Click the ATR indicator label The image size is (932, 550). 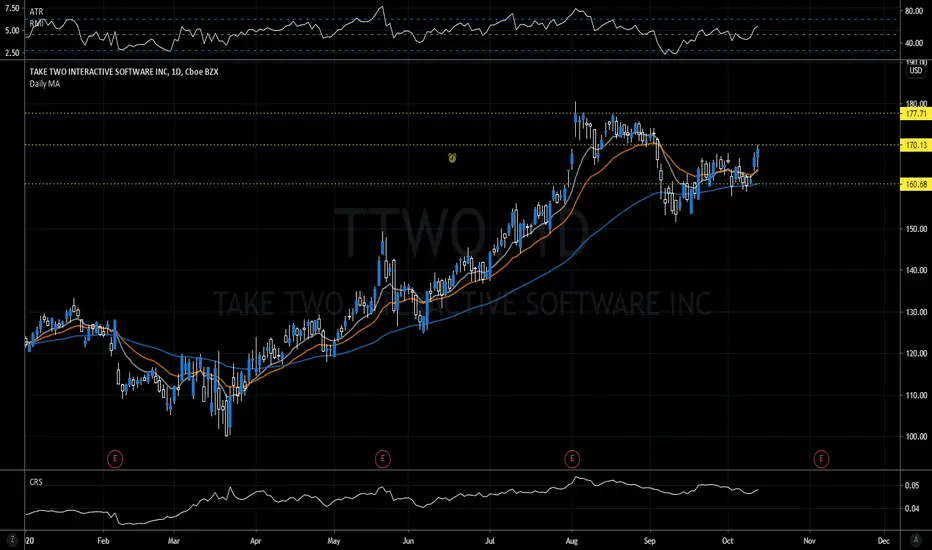[36, 11]
